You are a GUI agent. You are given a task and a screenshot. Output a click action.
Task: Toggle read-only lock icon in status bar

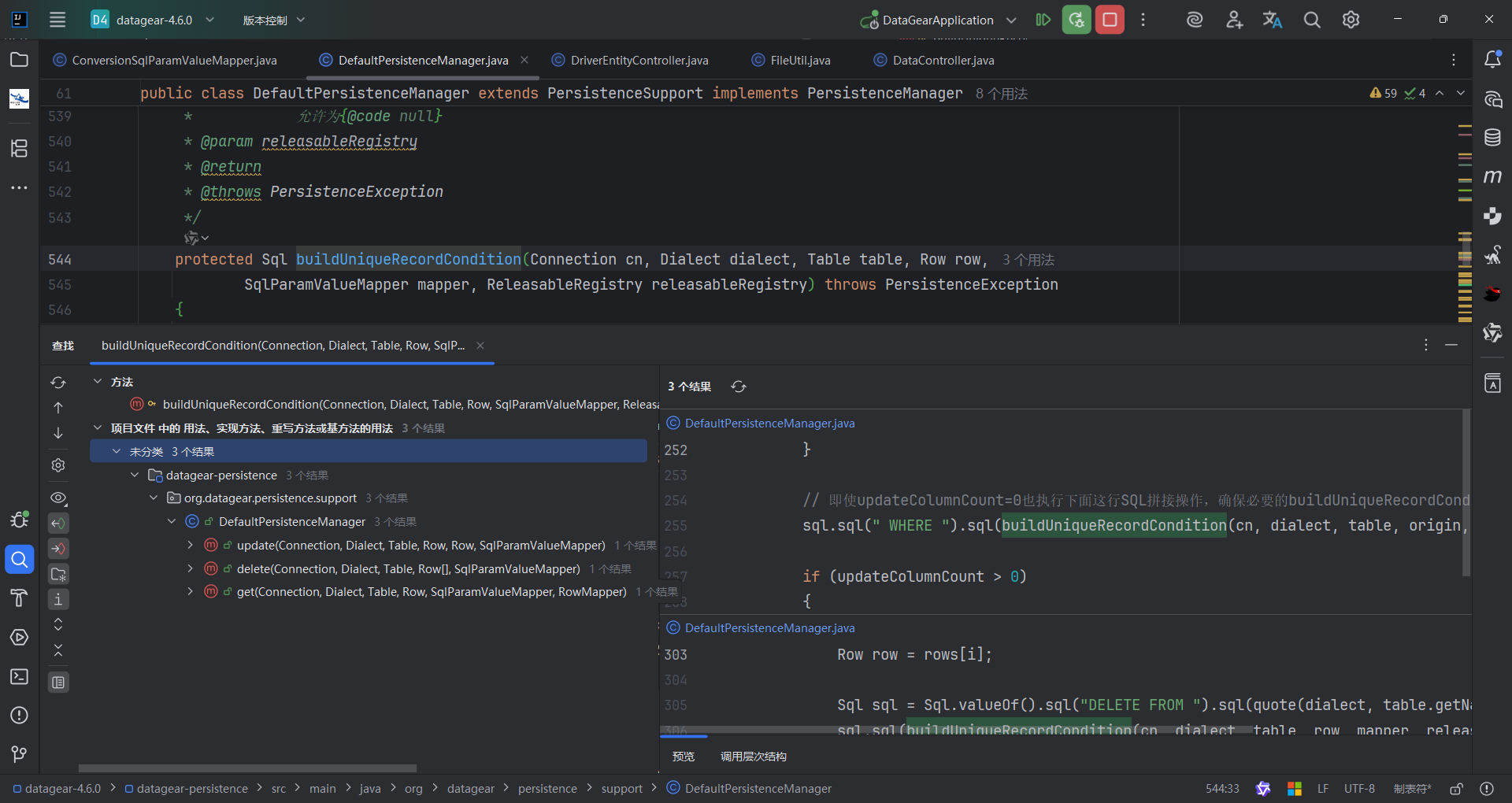tap(1457, 789)
